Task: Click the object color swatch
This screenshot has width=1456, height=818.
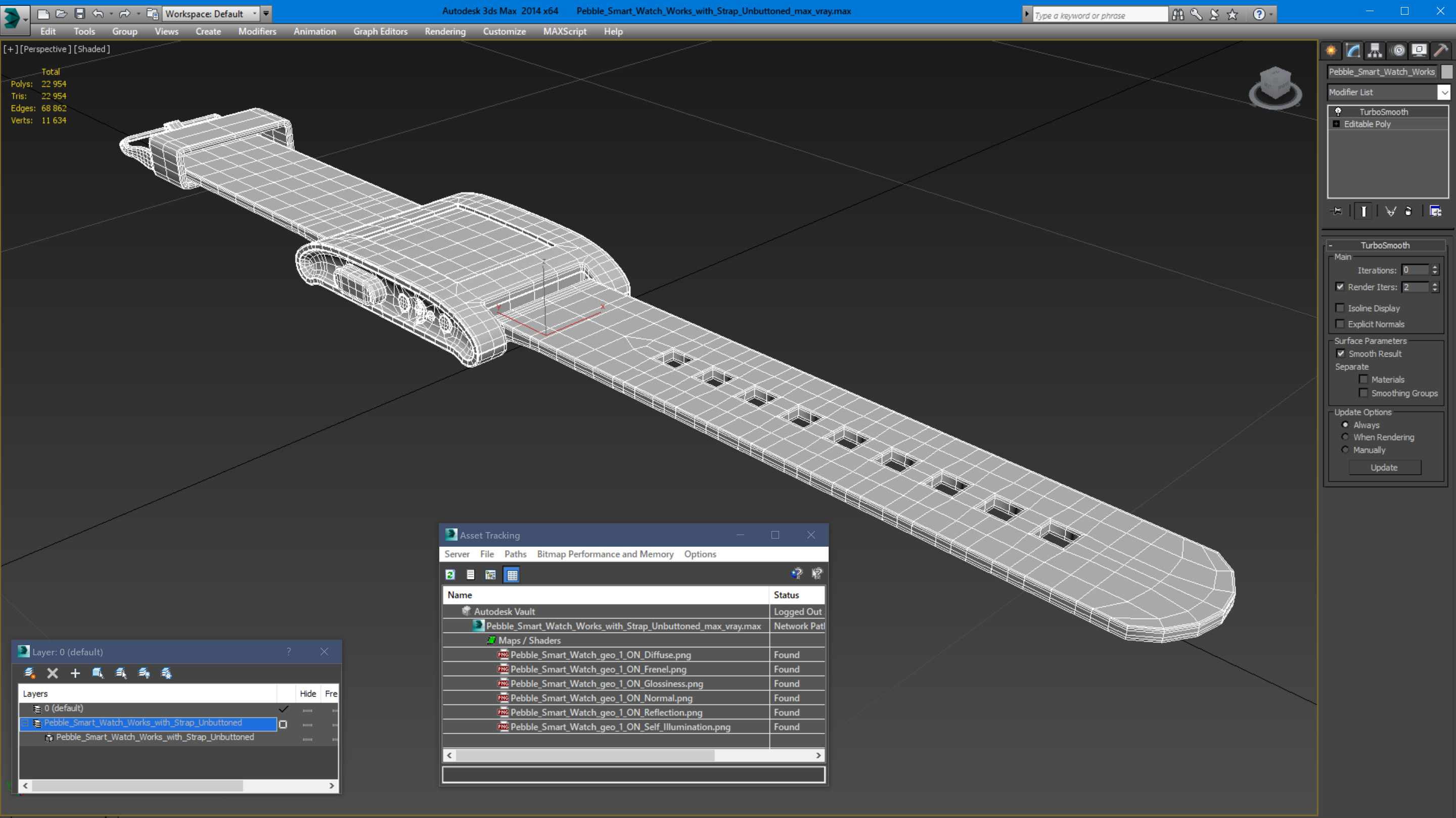Action: (x=1446, y=72)
